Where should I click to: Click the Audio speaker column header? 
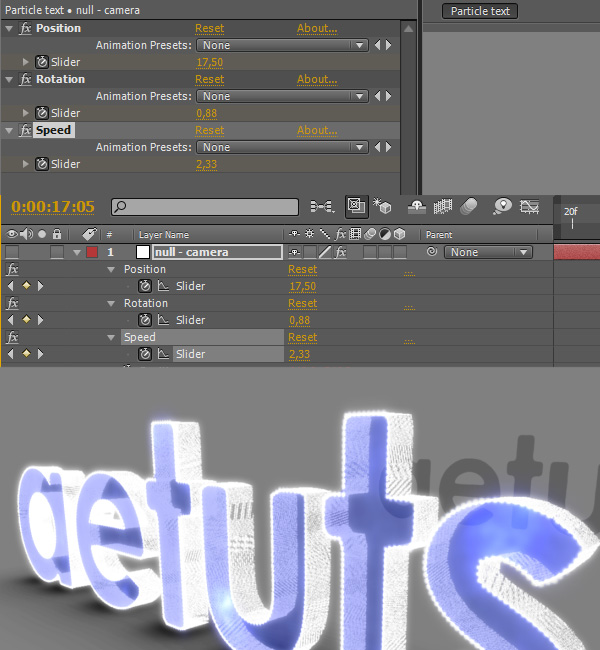27,234
